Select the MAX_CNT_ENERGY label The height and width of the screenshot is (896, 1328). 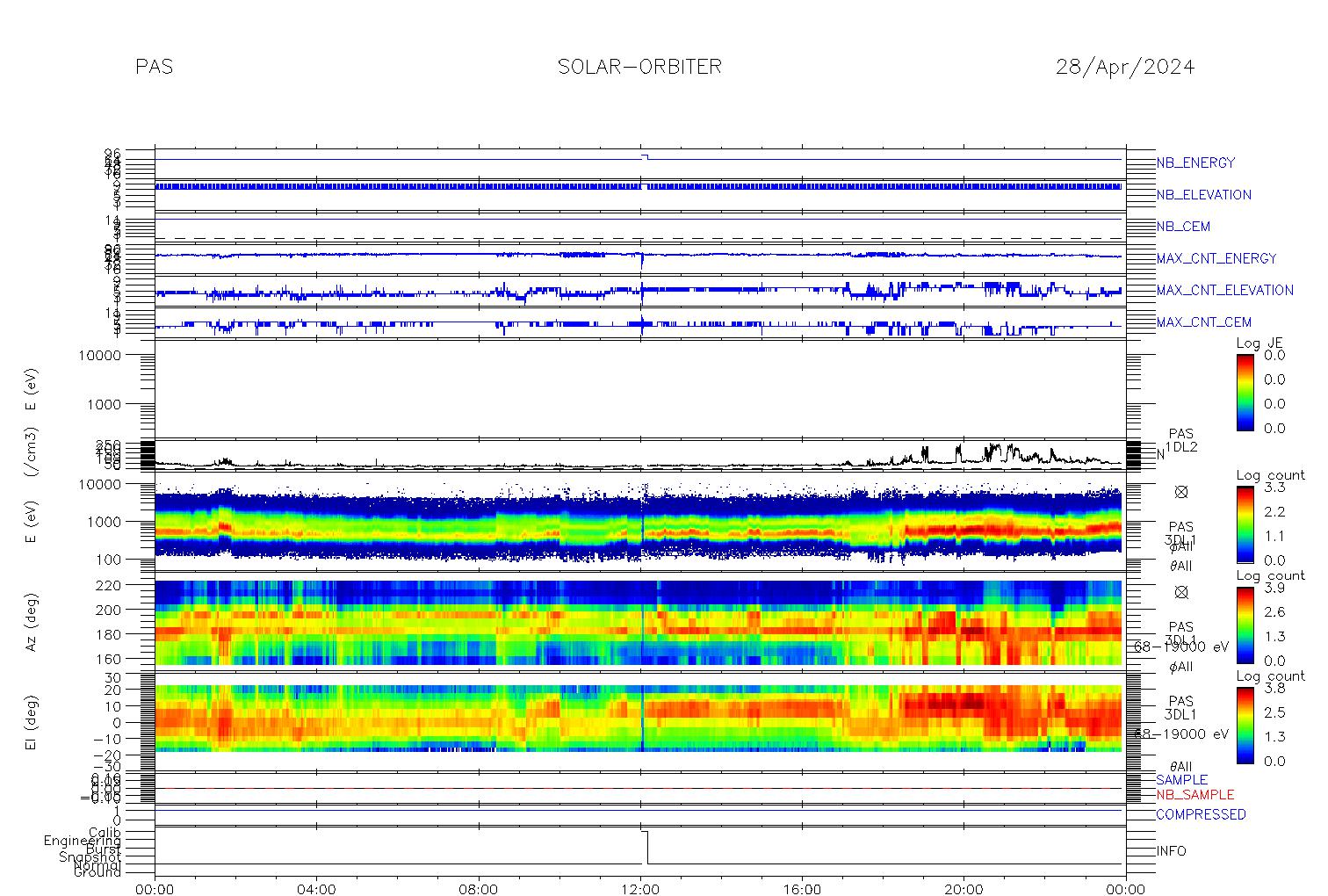1216,258
